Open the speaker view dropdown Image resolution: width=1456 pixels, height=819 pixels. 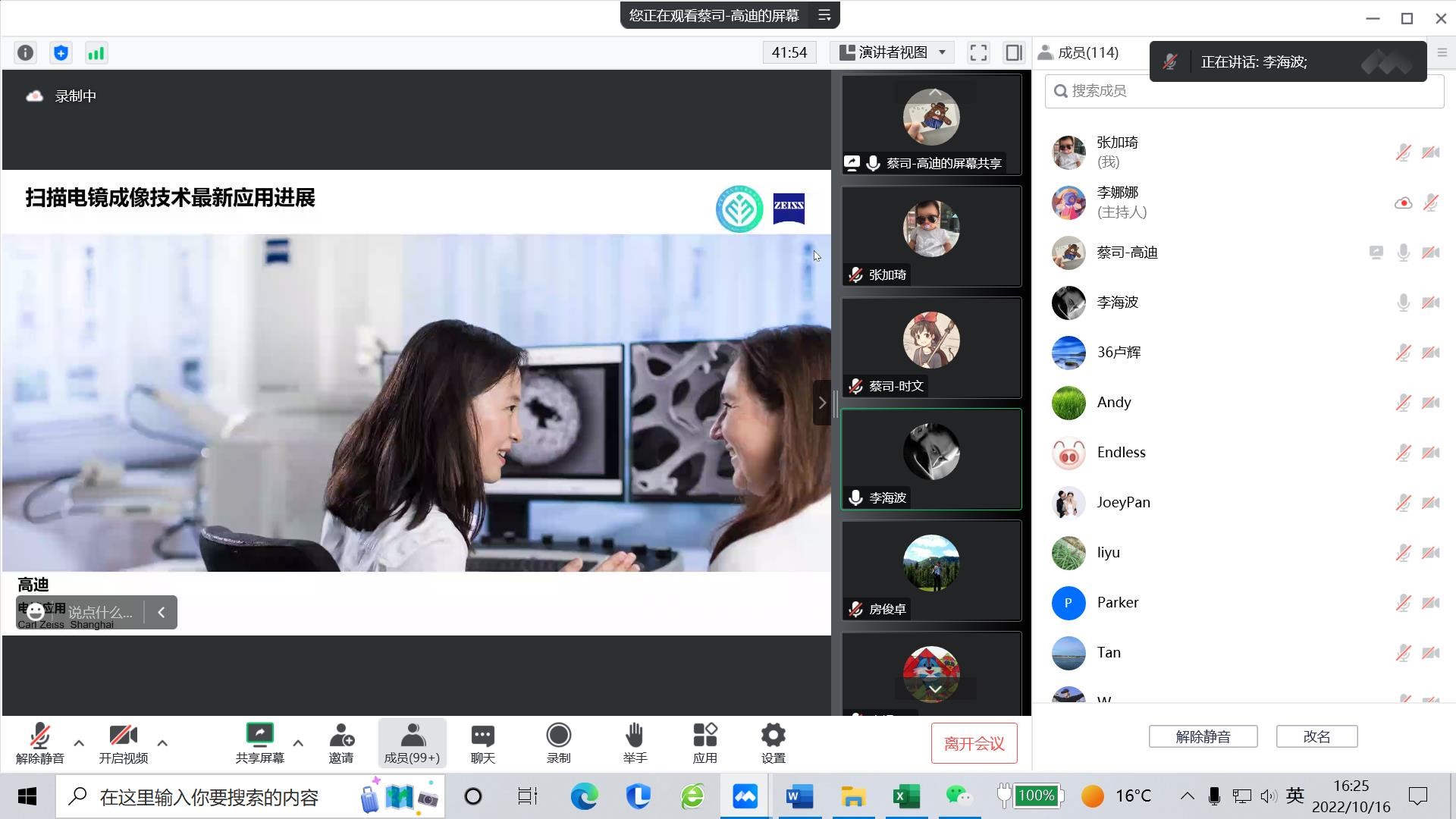point(893,52)
